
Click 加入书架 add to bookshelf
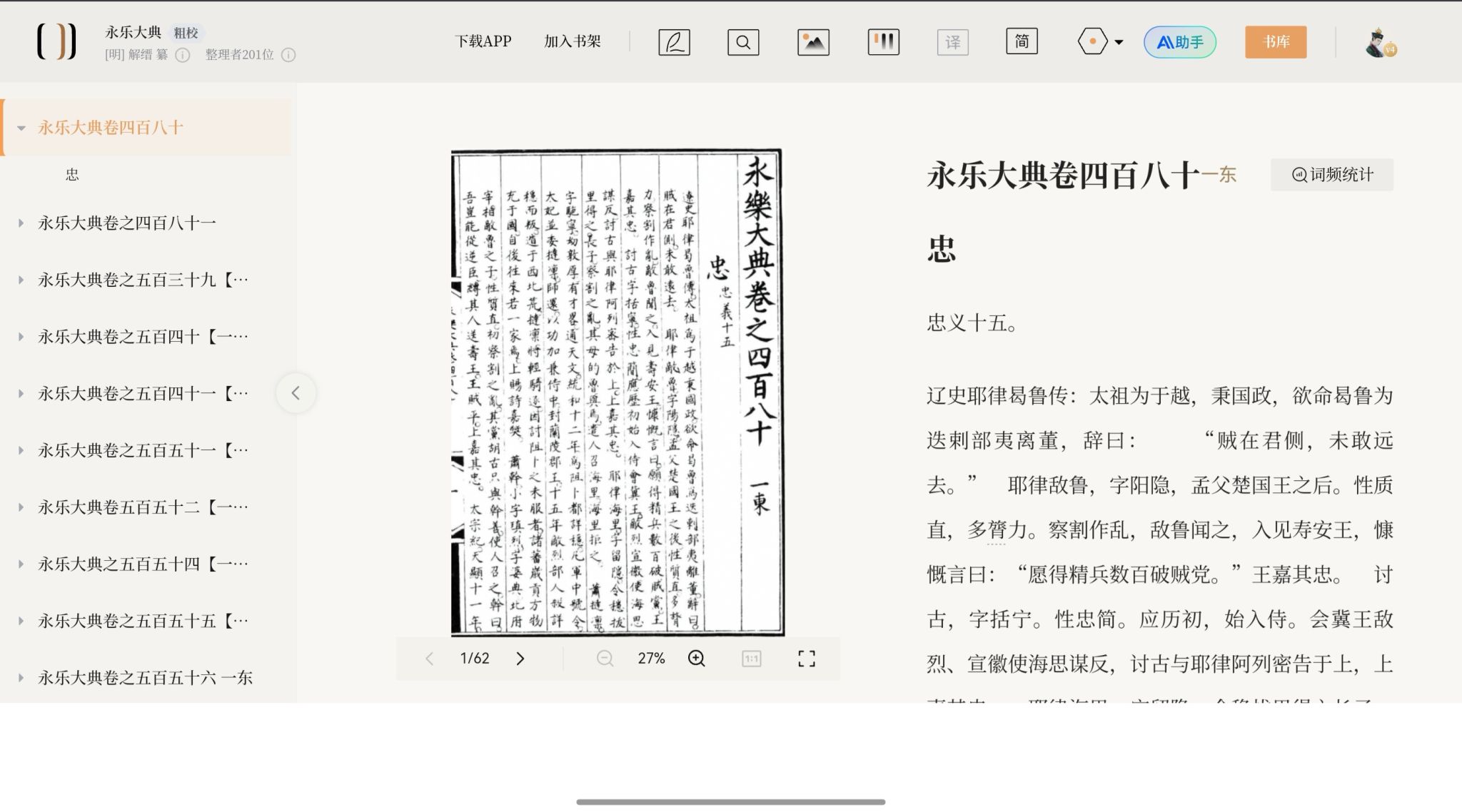click(x=572, y=41)
